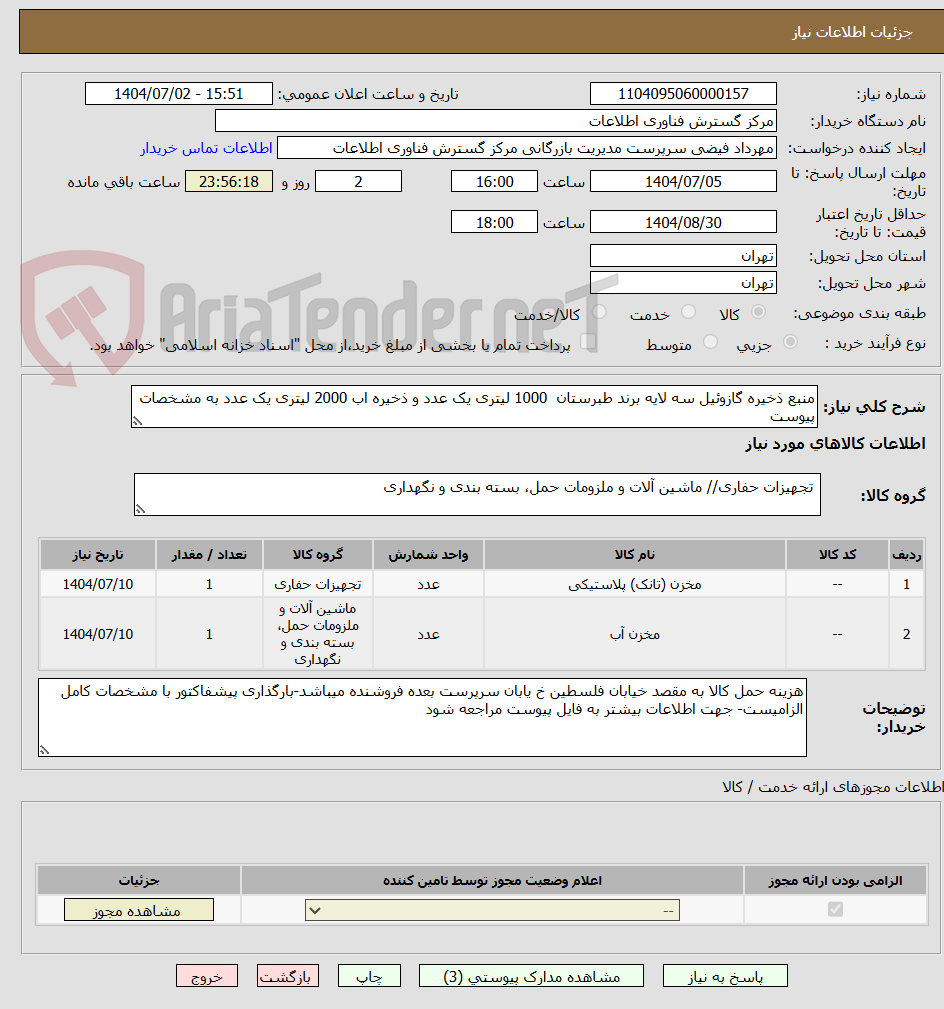The width and height of the screenshot is (944, 1009).
Task: Click the resize handle of شرح کلی نیاز box
Action: pyautogui.click(x=138, y=422)
